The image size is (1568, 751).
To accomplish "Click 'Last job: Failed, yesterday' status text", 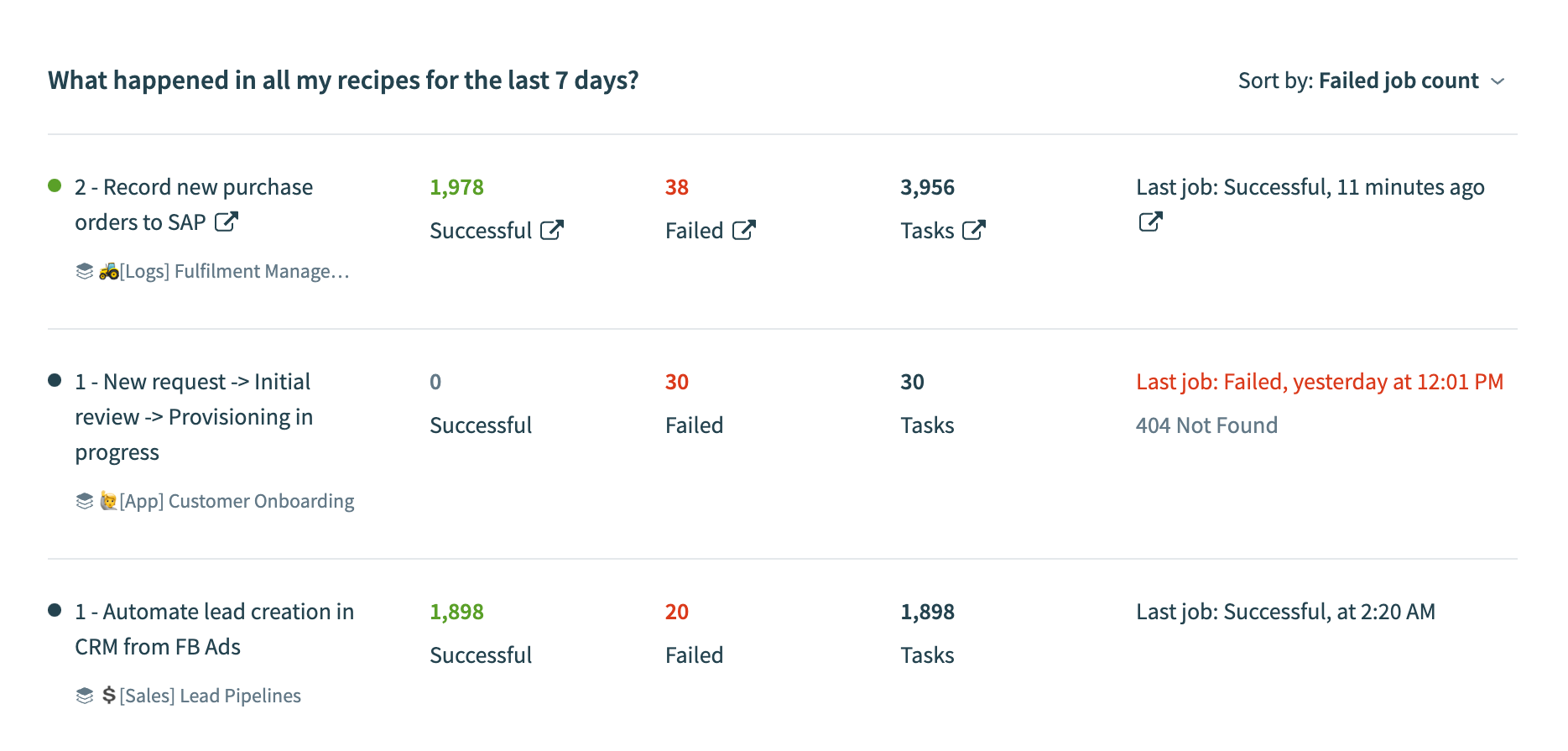I will coord(1319,383).
